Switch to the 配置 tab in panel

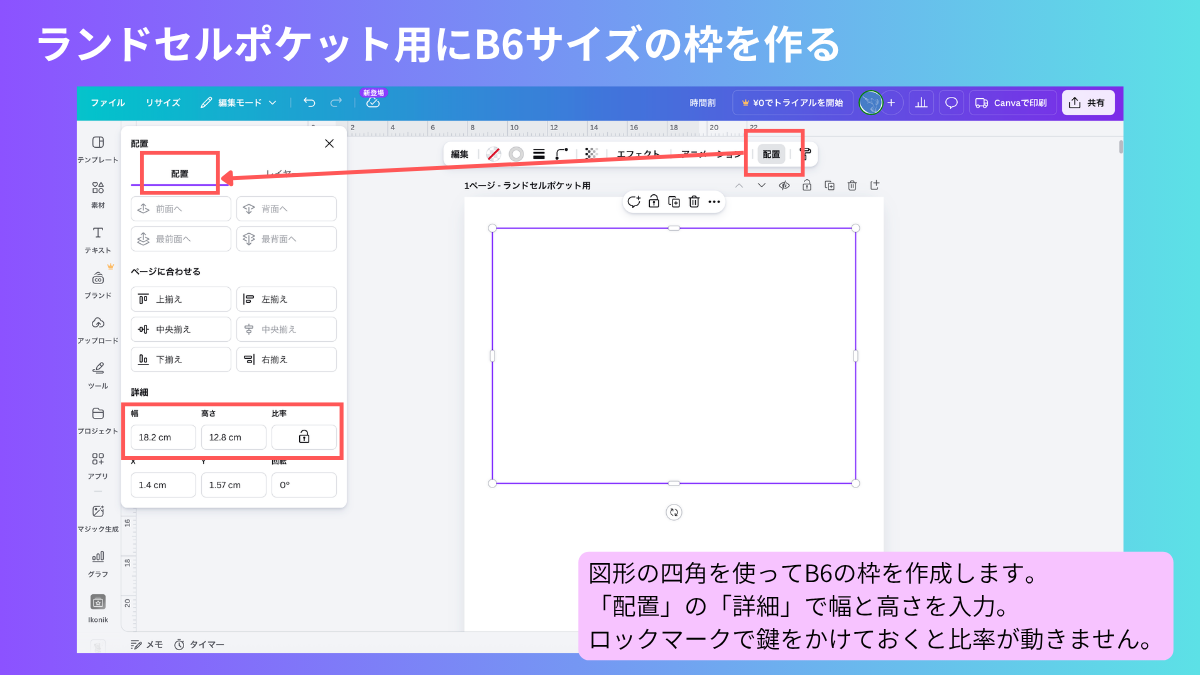tap(179, 174)
